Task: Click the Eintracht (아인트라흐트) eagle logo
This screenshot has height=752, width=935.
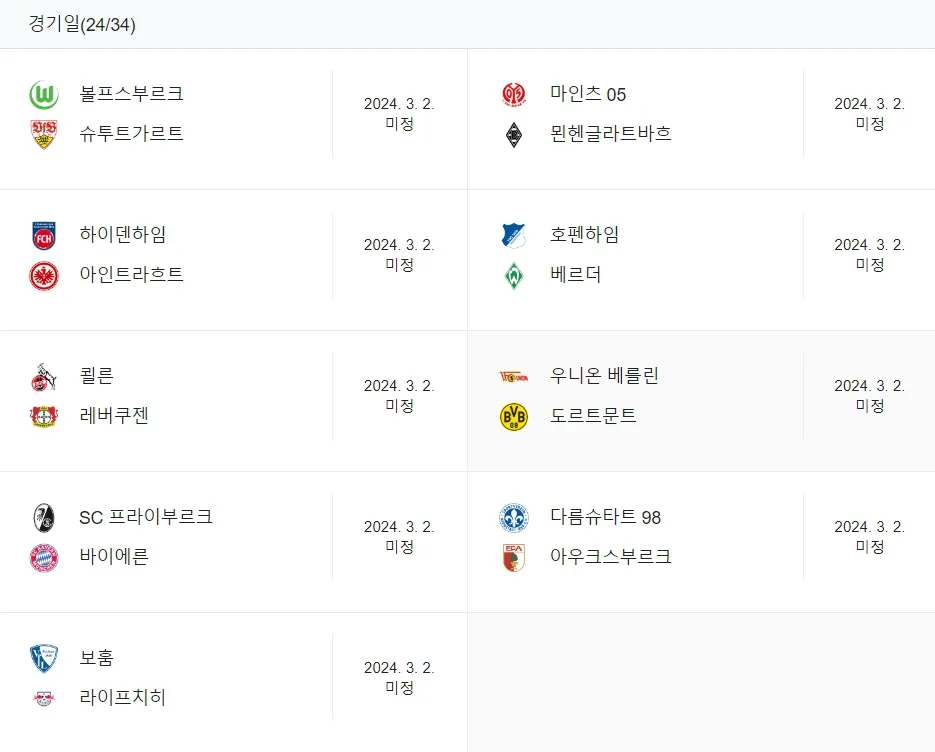Action: 44,276
